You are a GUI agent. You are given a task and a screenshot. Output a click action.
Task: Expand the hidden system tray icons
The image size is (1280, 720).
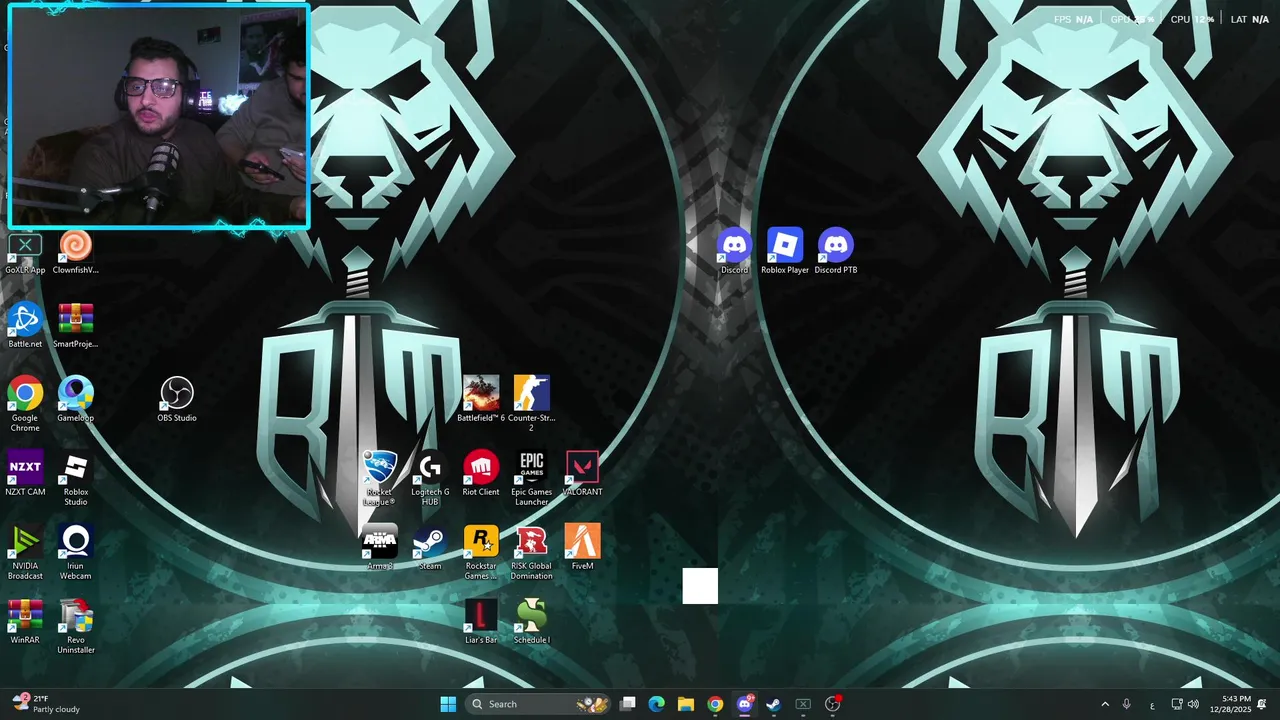coord(1105,704)
